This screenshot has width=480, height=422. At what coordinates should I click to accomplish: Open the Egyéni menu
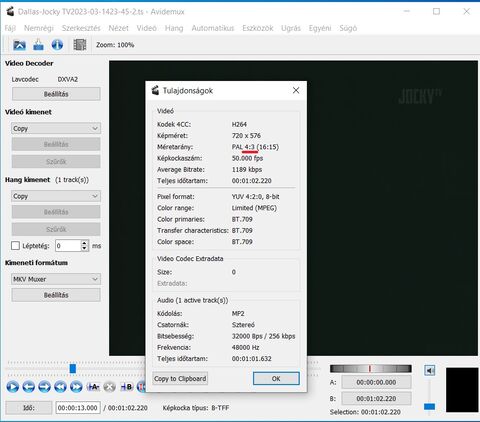(x=320, y=28)
